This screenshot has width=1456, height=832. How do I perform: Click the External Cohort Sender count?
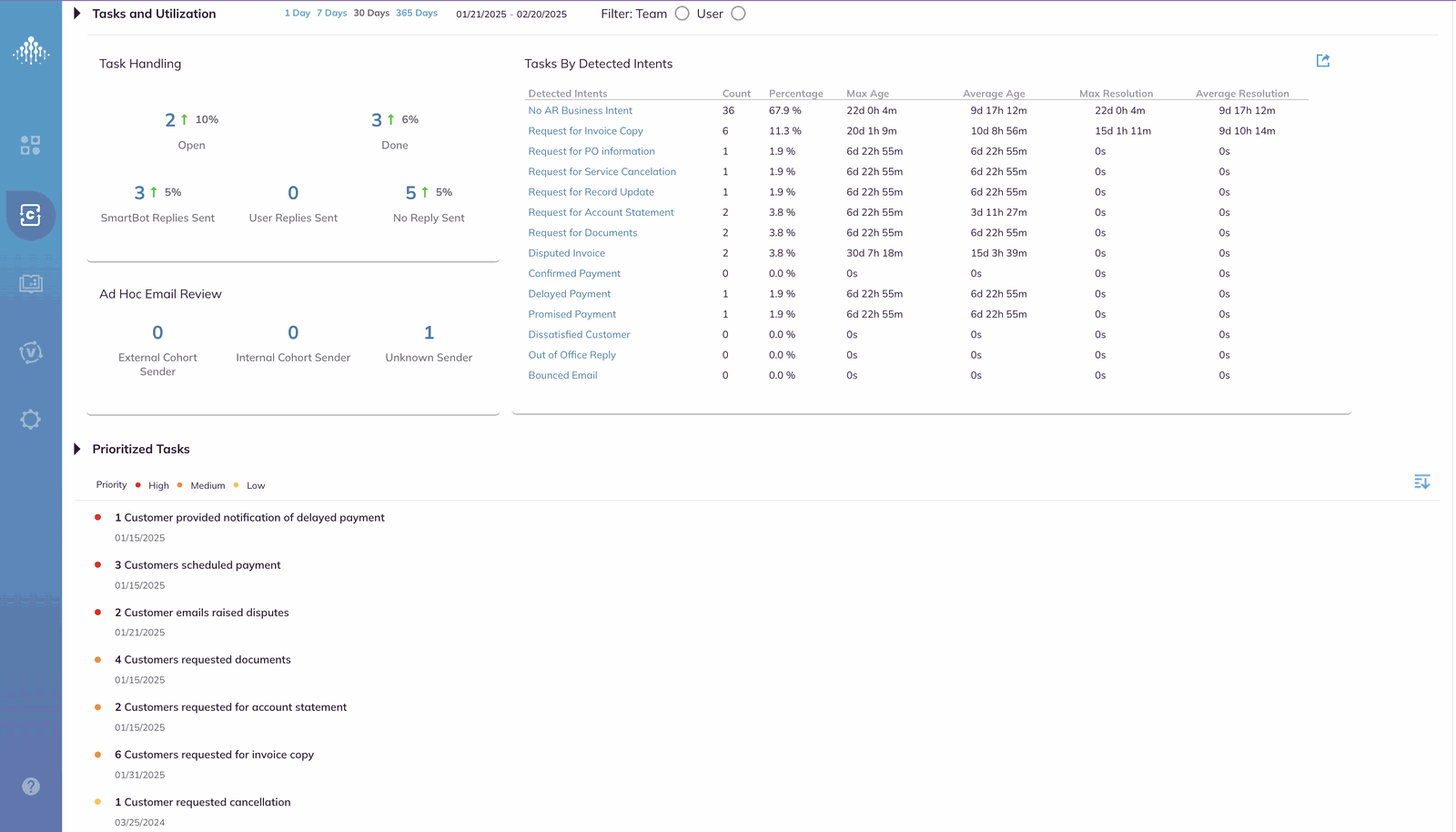click(x=157, y=333)
